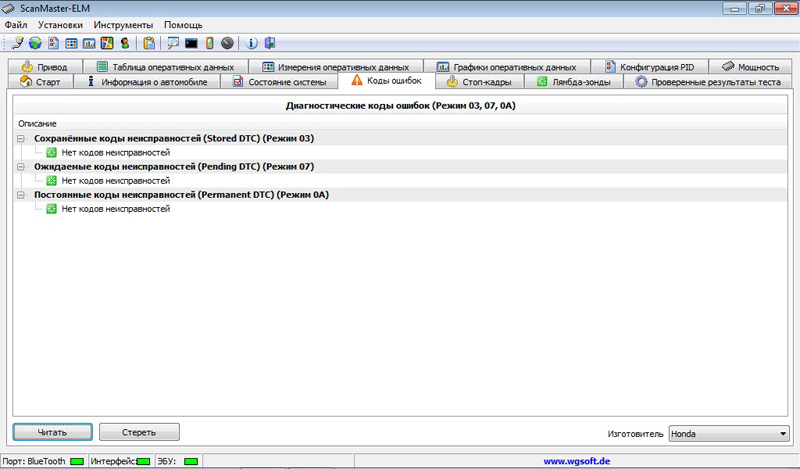
Task: Click the magnifier window toolbar icon
Action: 173,43
